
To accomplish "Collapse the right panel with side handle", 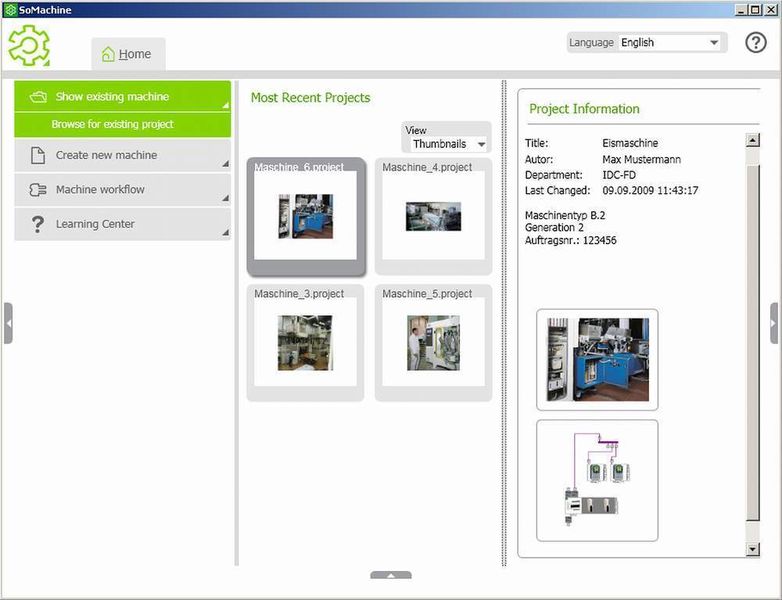I will point(774,323).
